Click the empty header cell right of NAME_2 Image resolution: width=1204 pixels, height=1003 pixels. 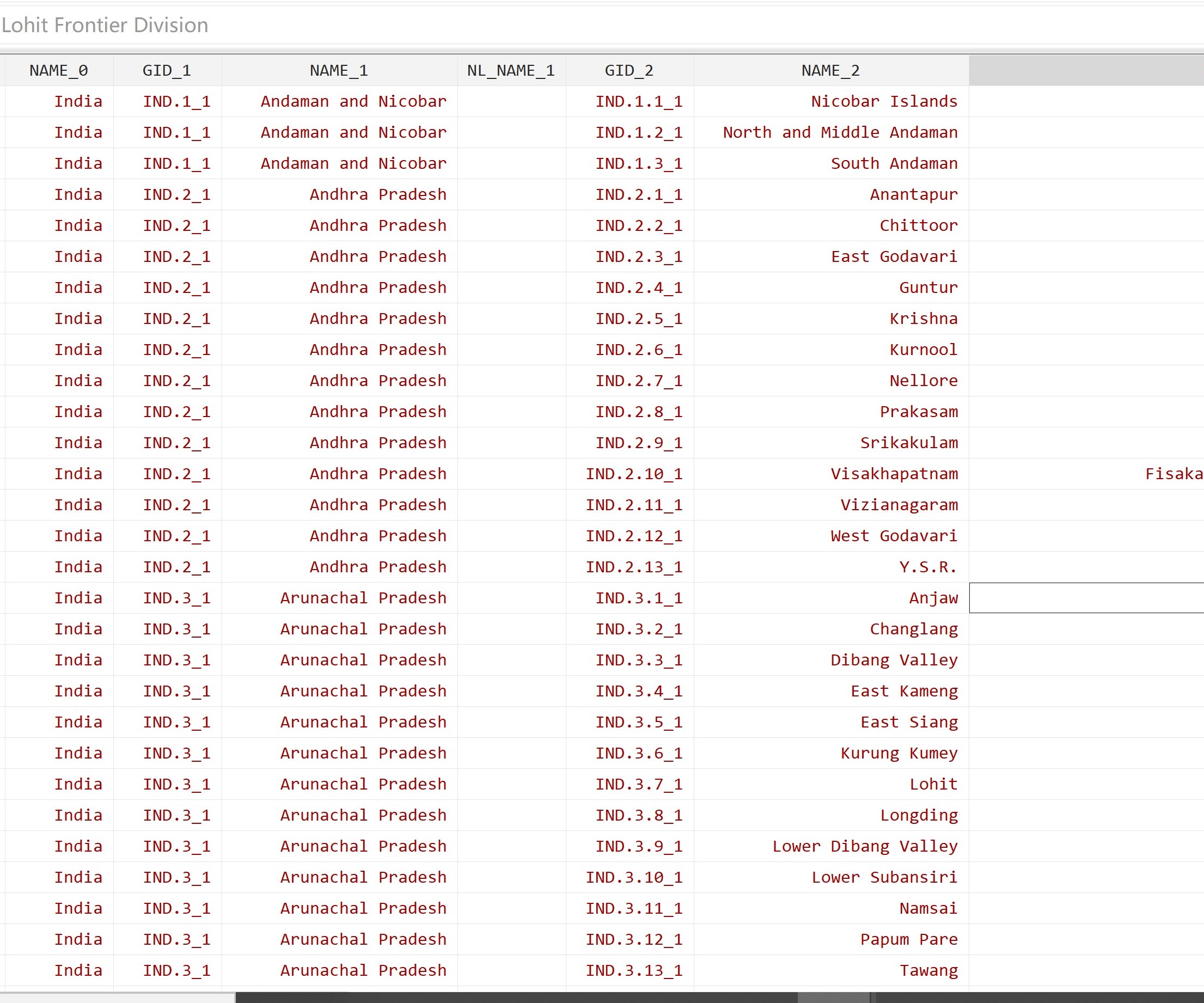click(x=1086, y=70)
